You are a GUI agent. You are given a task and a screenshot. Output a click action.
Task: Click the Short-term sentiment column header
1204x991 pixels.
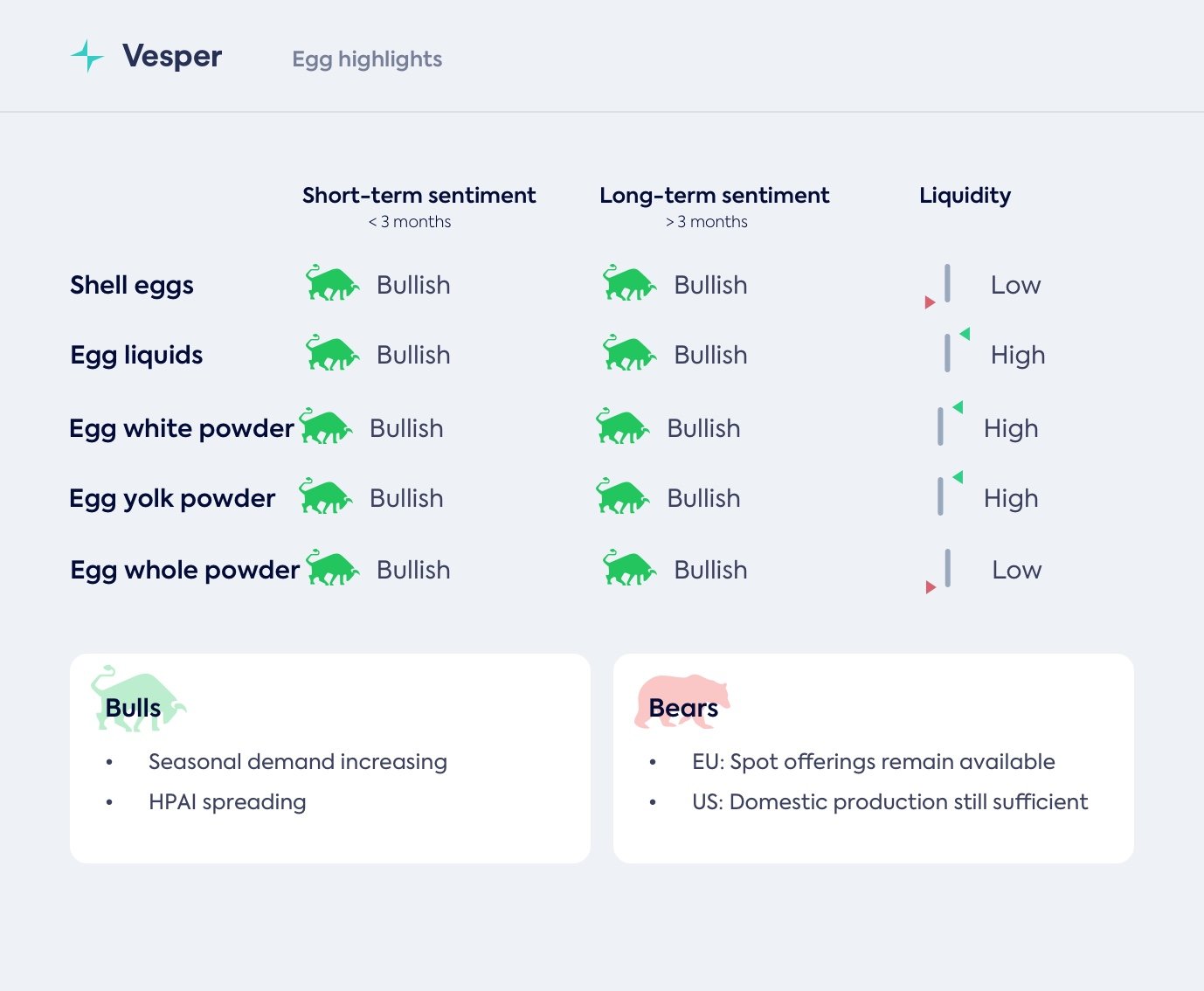tap(419, 196)
